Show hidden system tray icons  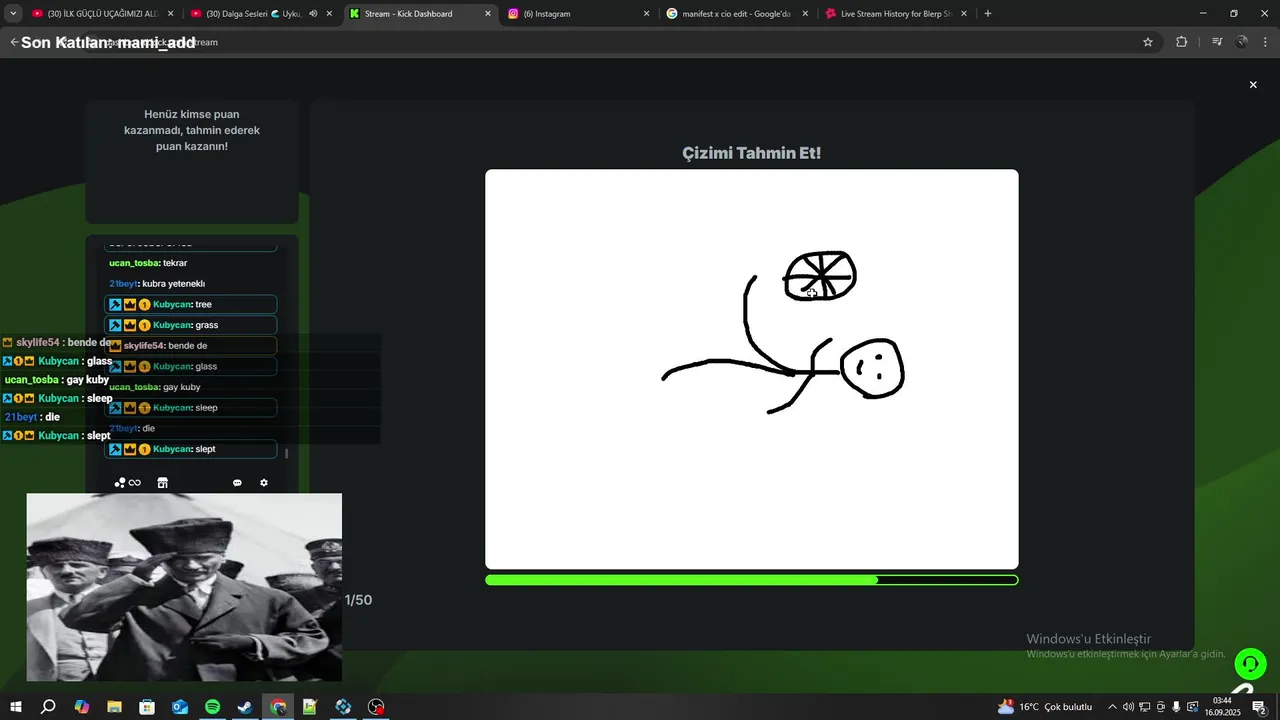point(1112,707)
